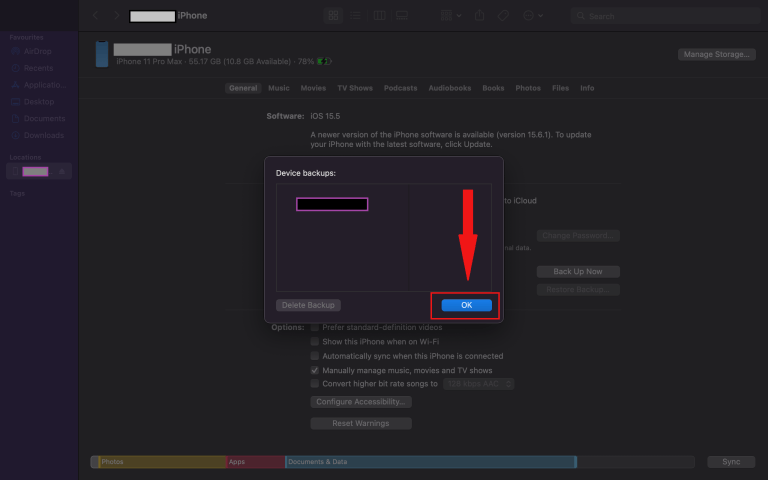Screen dimensions: 768x480
Task: Switch to column view
Action: [379, 16]
